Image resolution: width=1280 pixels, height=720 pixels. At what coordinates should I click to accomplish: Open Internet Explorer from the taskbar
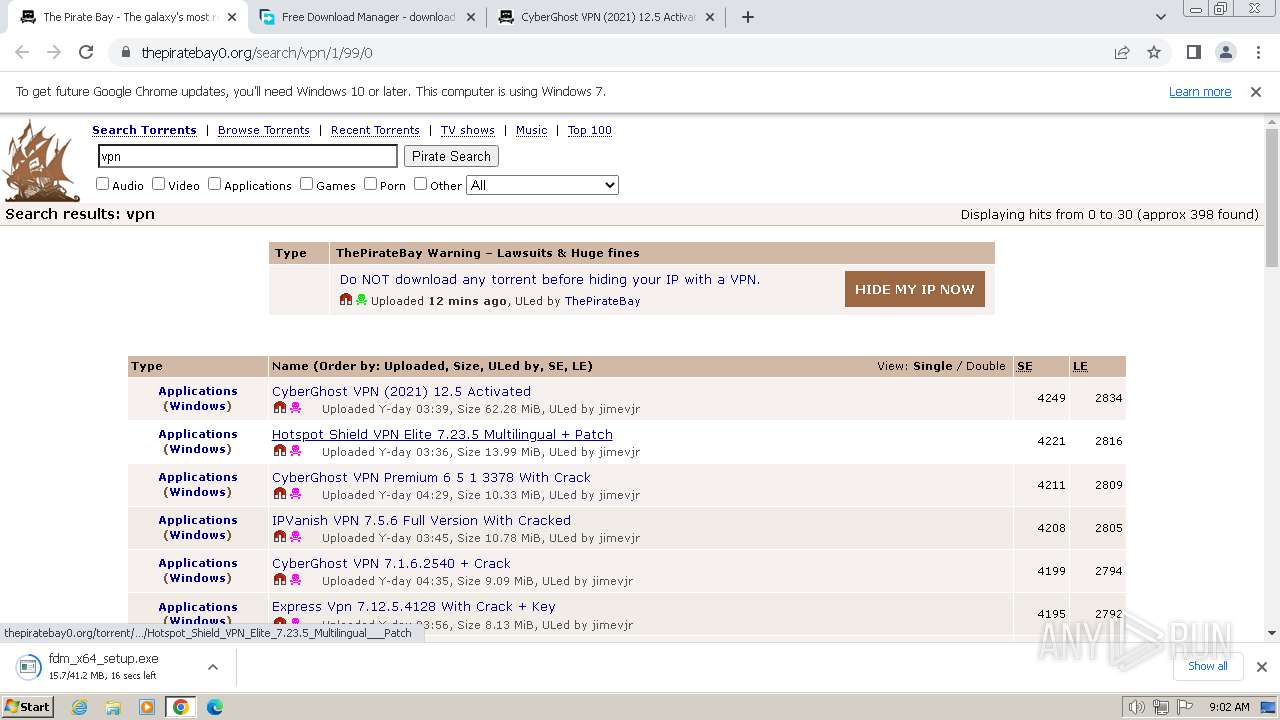80,707
